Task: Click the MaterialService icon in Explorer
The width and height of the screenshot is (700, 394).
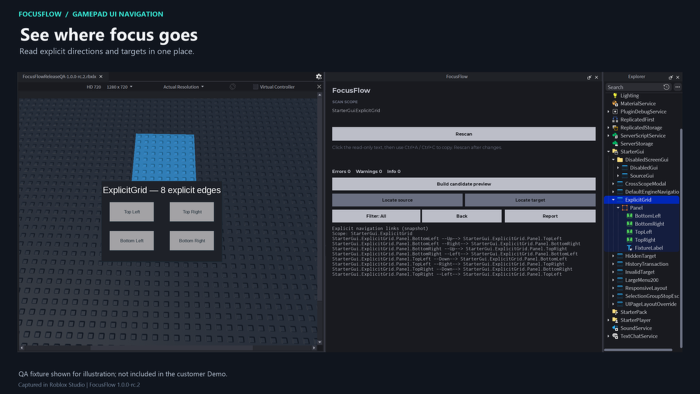Action: coord(615,104)
